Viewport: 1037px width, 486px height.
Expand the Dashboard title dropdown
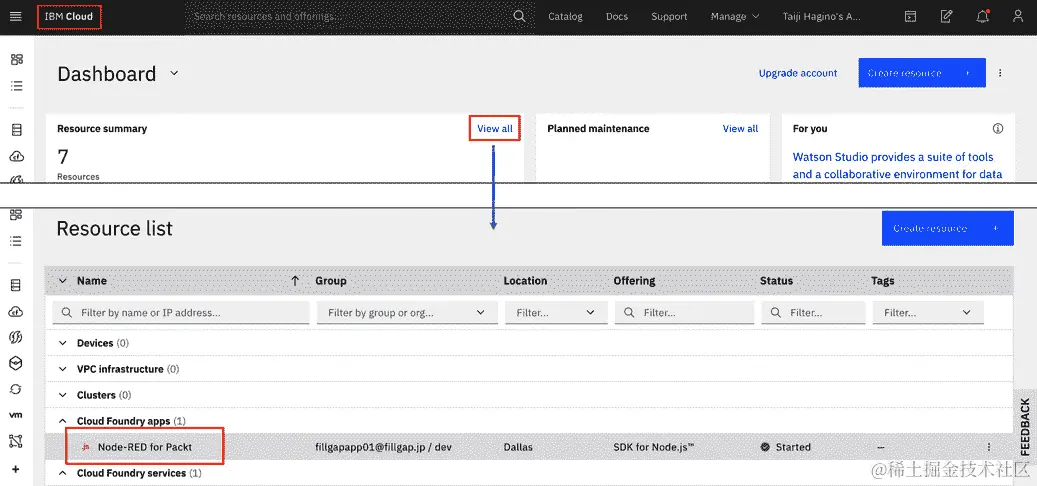[x=174, y=73]
